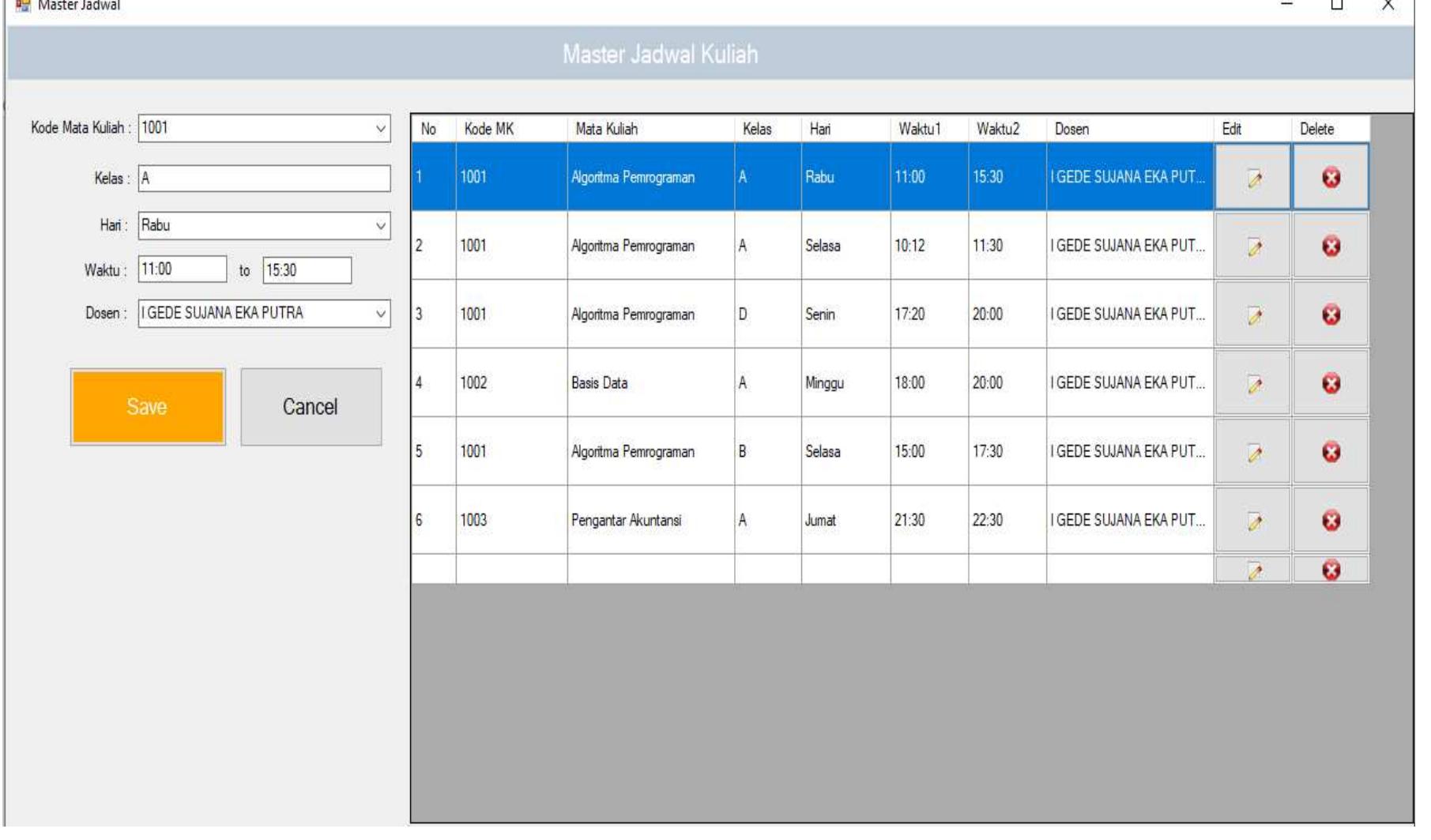Select the '1002' code cell
This screenshot has height=840, width=1431.
512,383
